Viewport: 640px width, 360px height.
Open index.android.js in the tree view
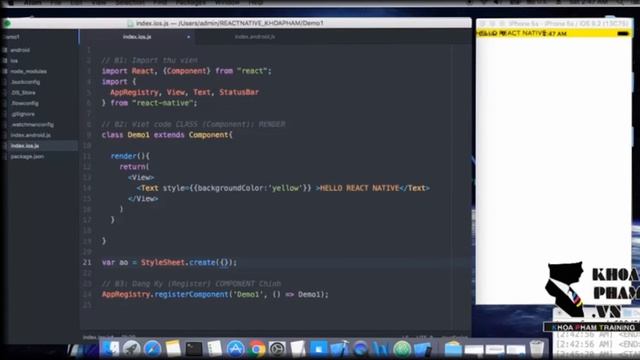point(31,135)
